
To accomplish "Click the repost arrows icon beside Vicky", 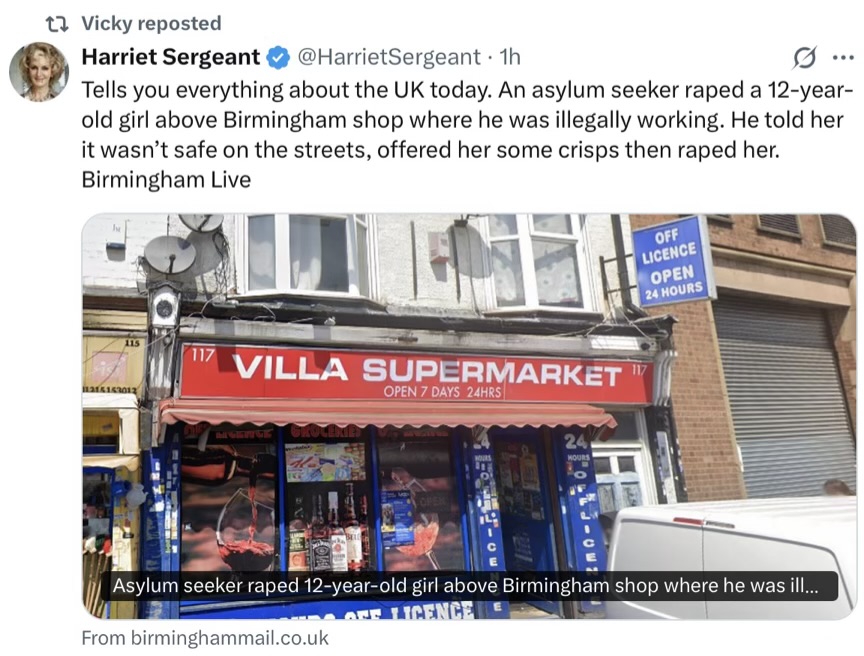I will point(57,24).
